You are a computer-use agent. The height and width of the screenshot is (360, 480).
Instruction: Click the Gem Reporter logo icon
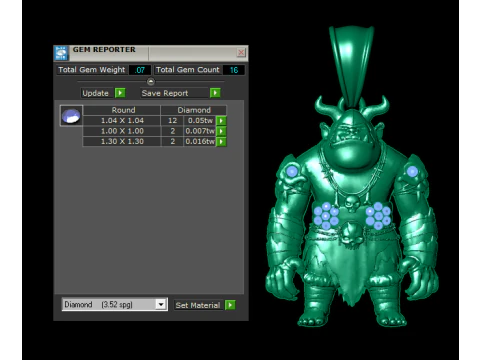click(x=61, y=53)
